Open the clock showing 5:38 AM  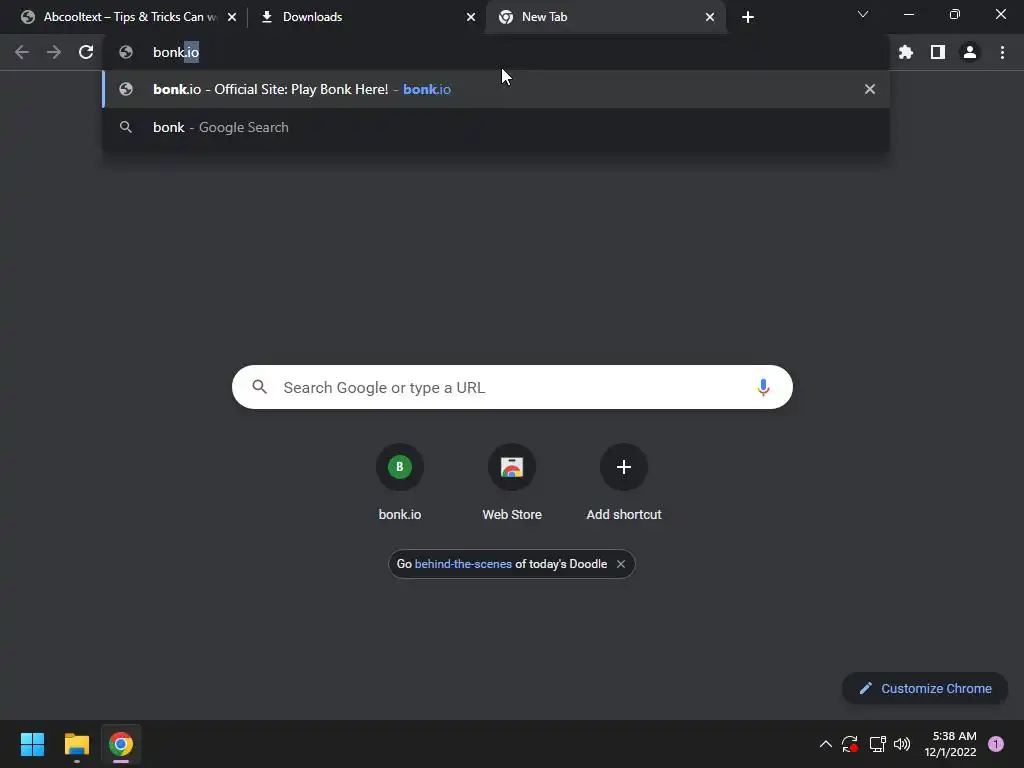950,744
